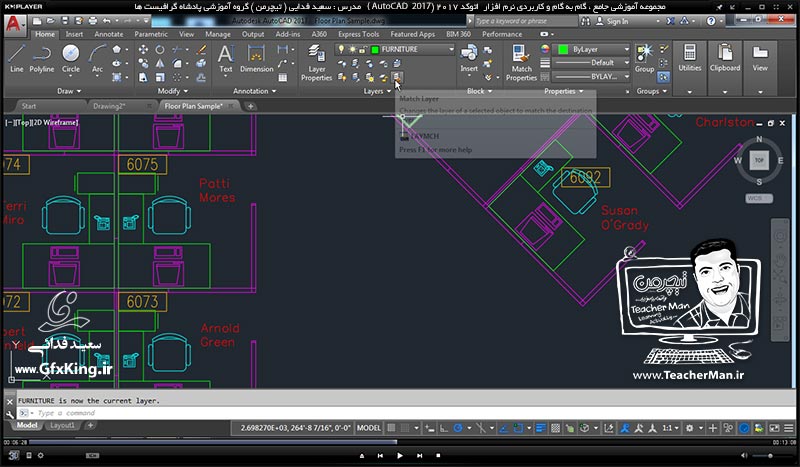Open the Layer Properties manager
The height and width of the screenshot is (467, 800).
tap(316, 62)
